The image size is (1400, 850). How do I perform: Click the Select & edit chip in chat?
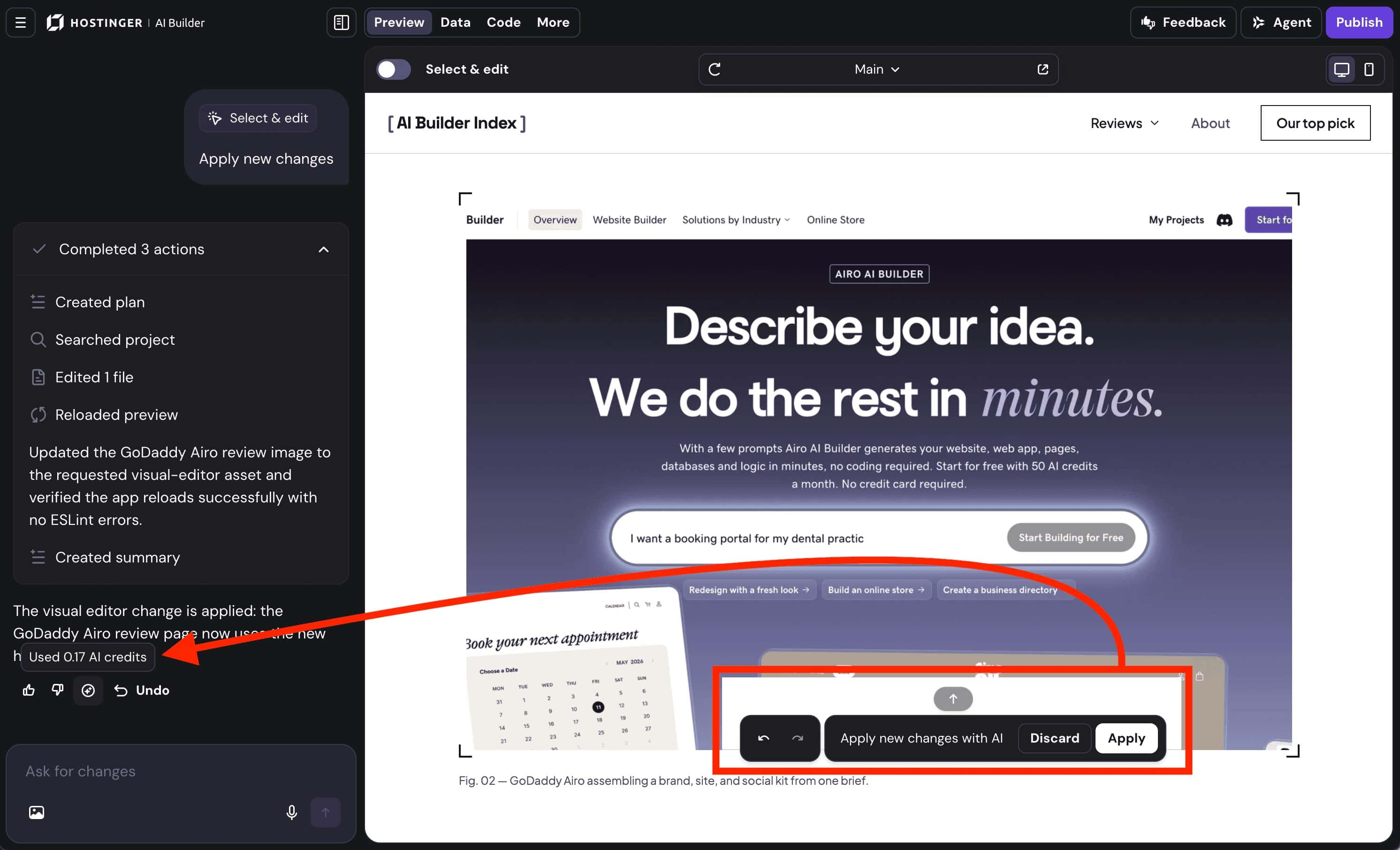tap(258, 118)
